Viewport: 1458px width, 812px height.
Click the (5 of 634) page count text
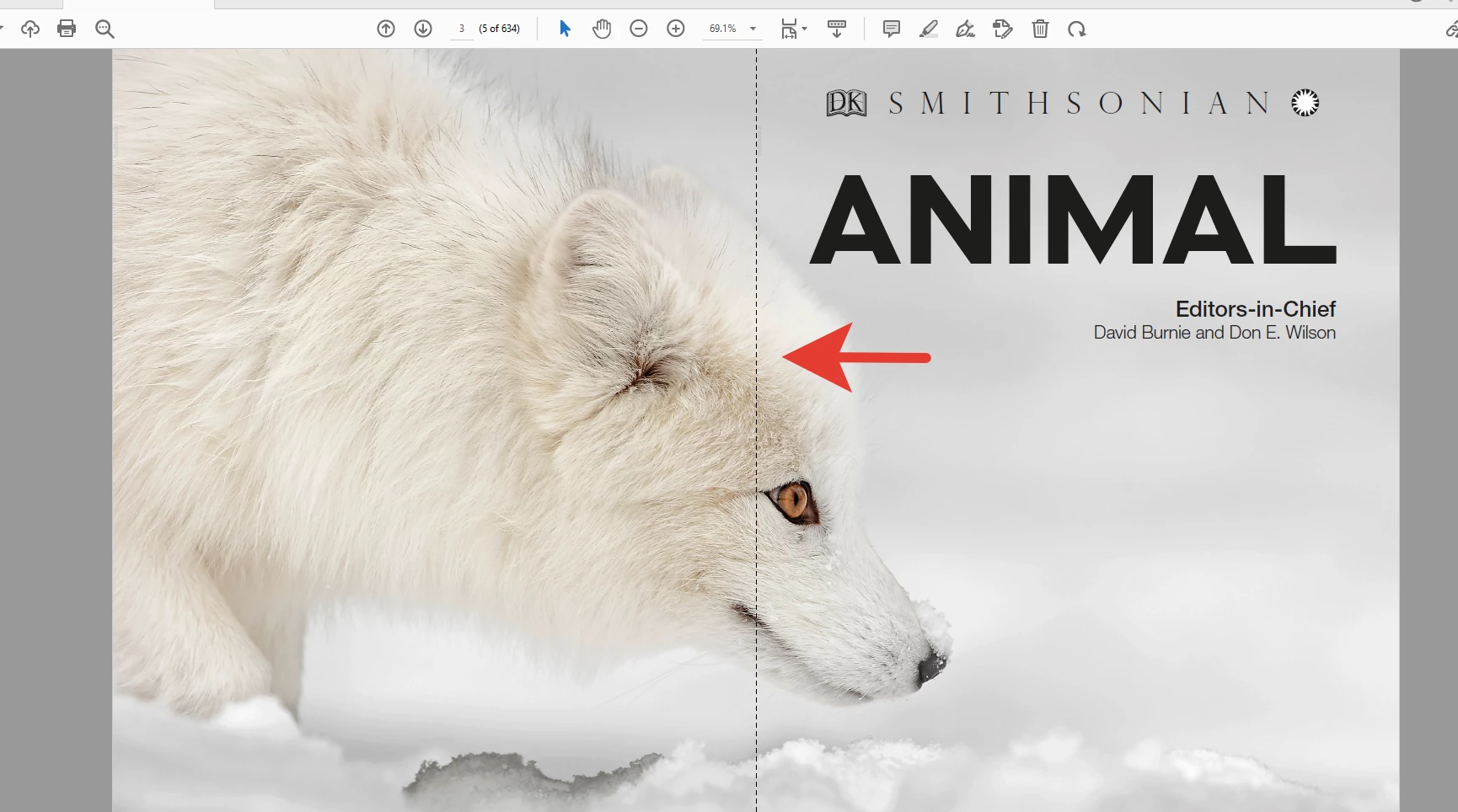pyautogui.click(x=500, y=29)
